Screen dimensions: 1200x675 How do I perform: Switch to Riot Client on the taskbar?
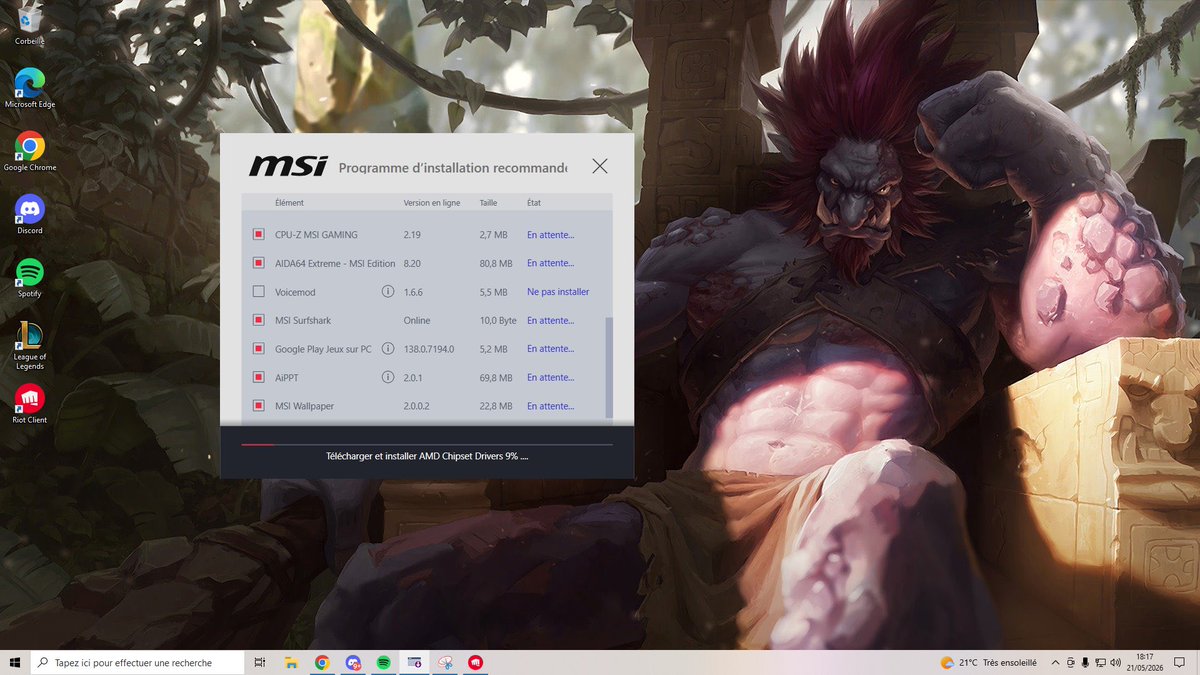476,662
